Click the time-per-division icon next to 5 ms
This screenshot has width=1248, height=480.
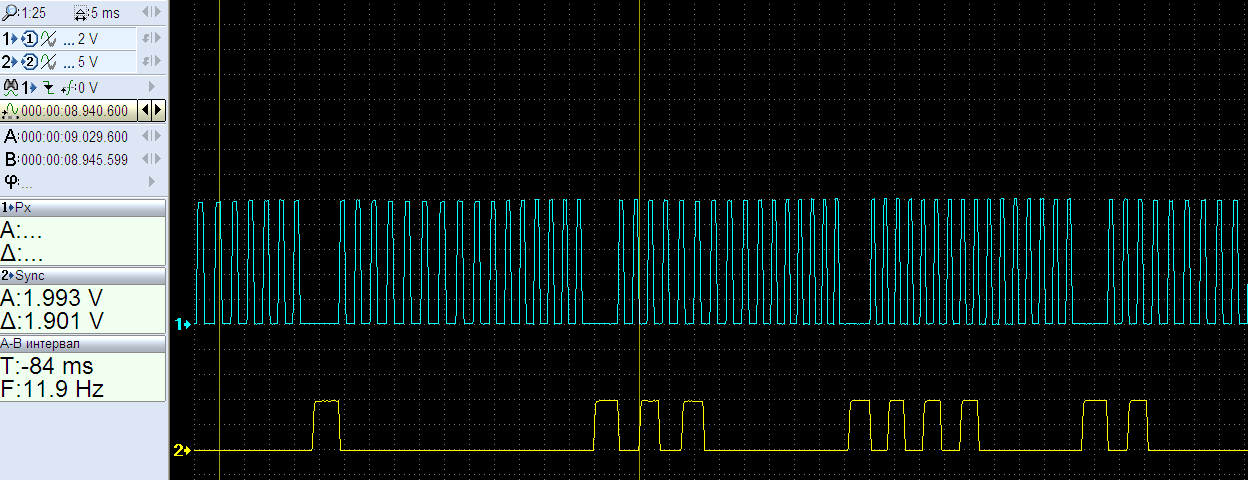tap(81, 13)
